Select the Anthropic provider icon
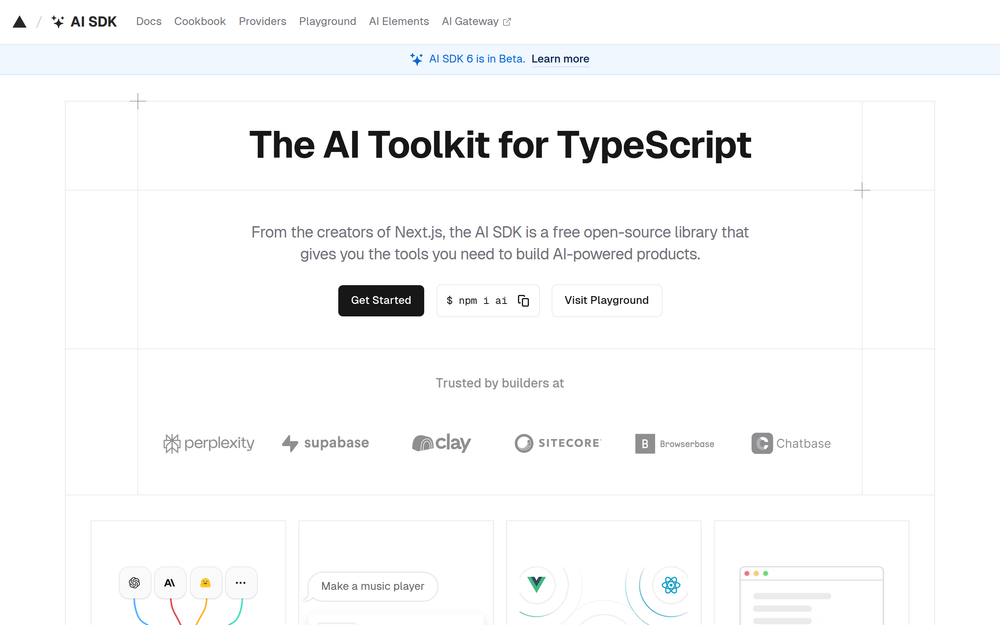This screenshot has width=1000, height=625. point(170,583)
